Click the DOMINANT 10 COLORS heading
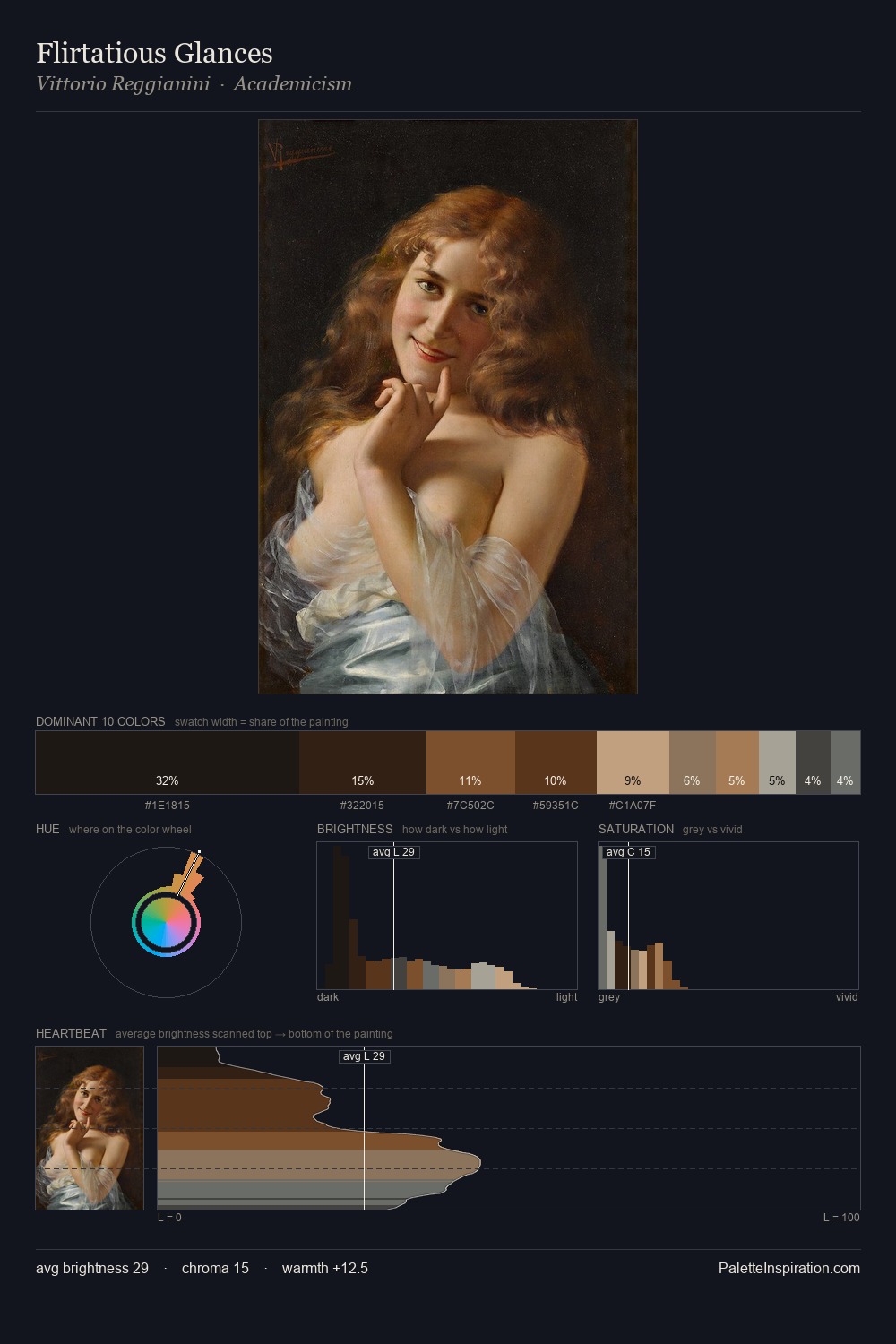 (100, 721)
